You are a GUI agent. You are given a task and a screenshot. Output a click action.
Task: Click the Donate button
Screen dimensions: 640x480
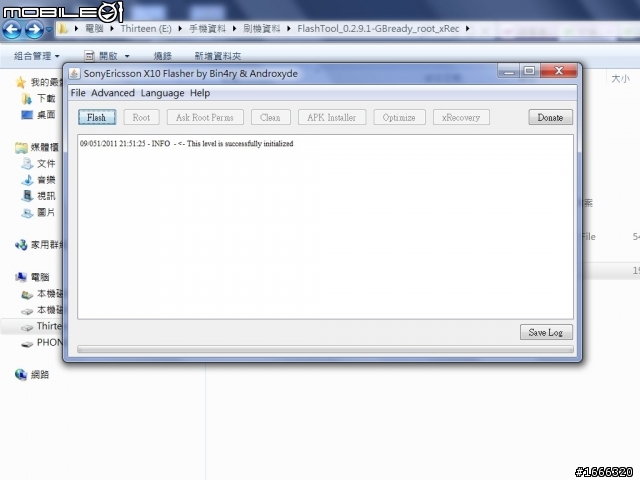[x=550, y=118]
